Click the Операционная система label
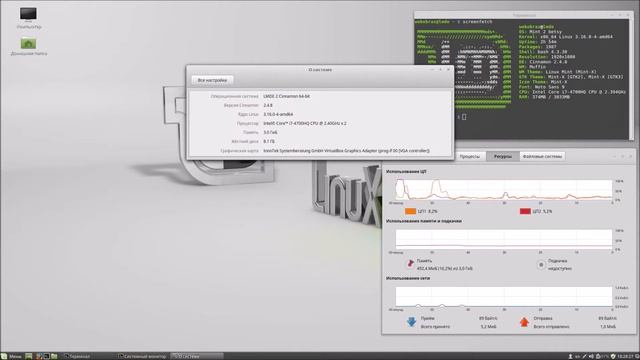Image resolution: width=640 pixels, height=360 pixels. pyautogui.click(x=235, y=96)
